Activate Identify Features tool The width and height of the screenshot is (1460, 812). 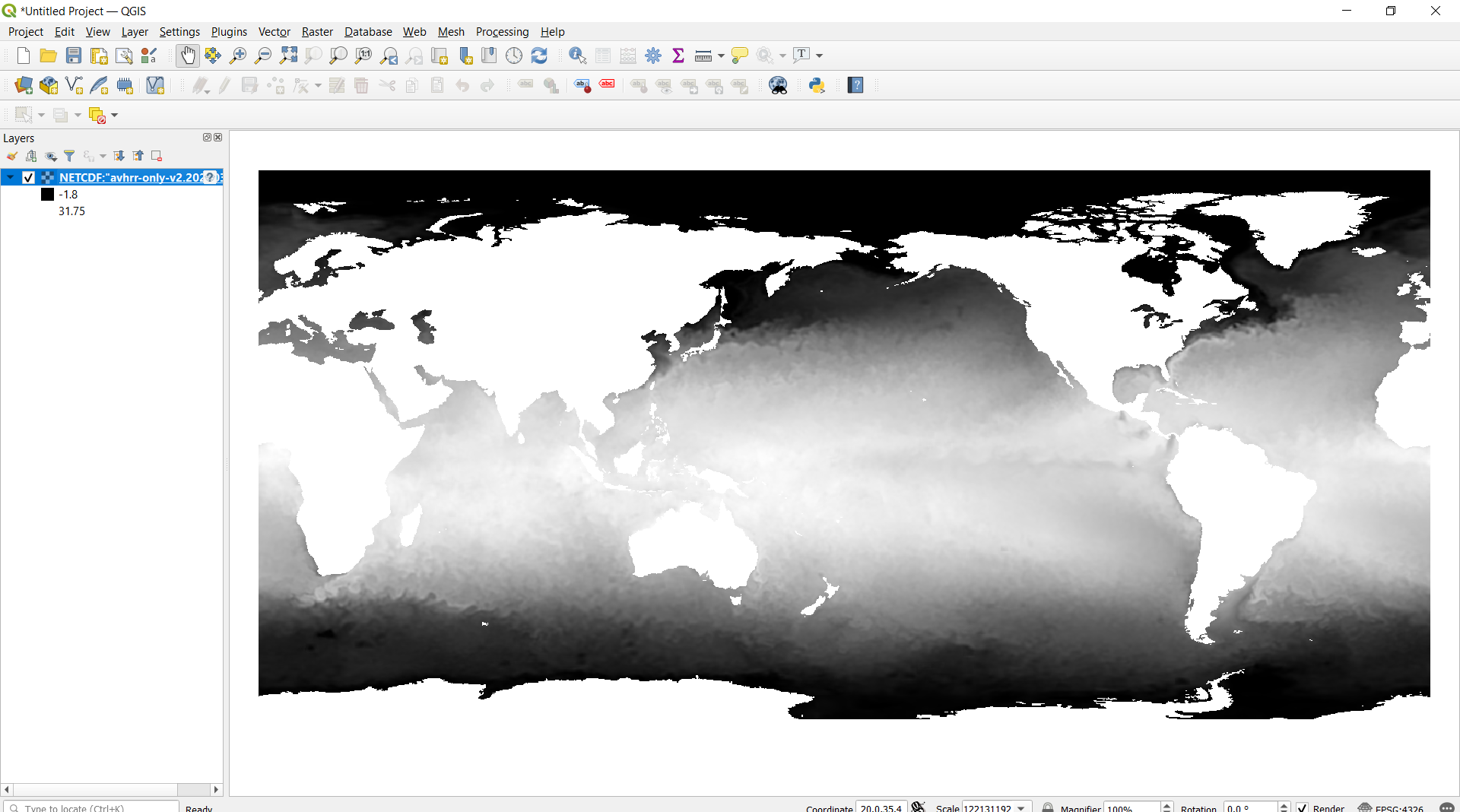tap(577, 56)
